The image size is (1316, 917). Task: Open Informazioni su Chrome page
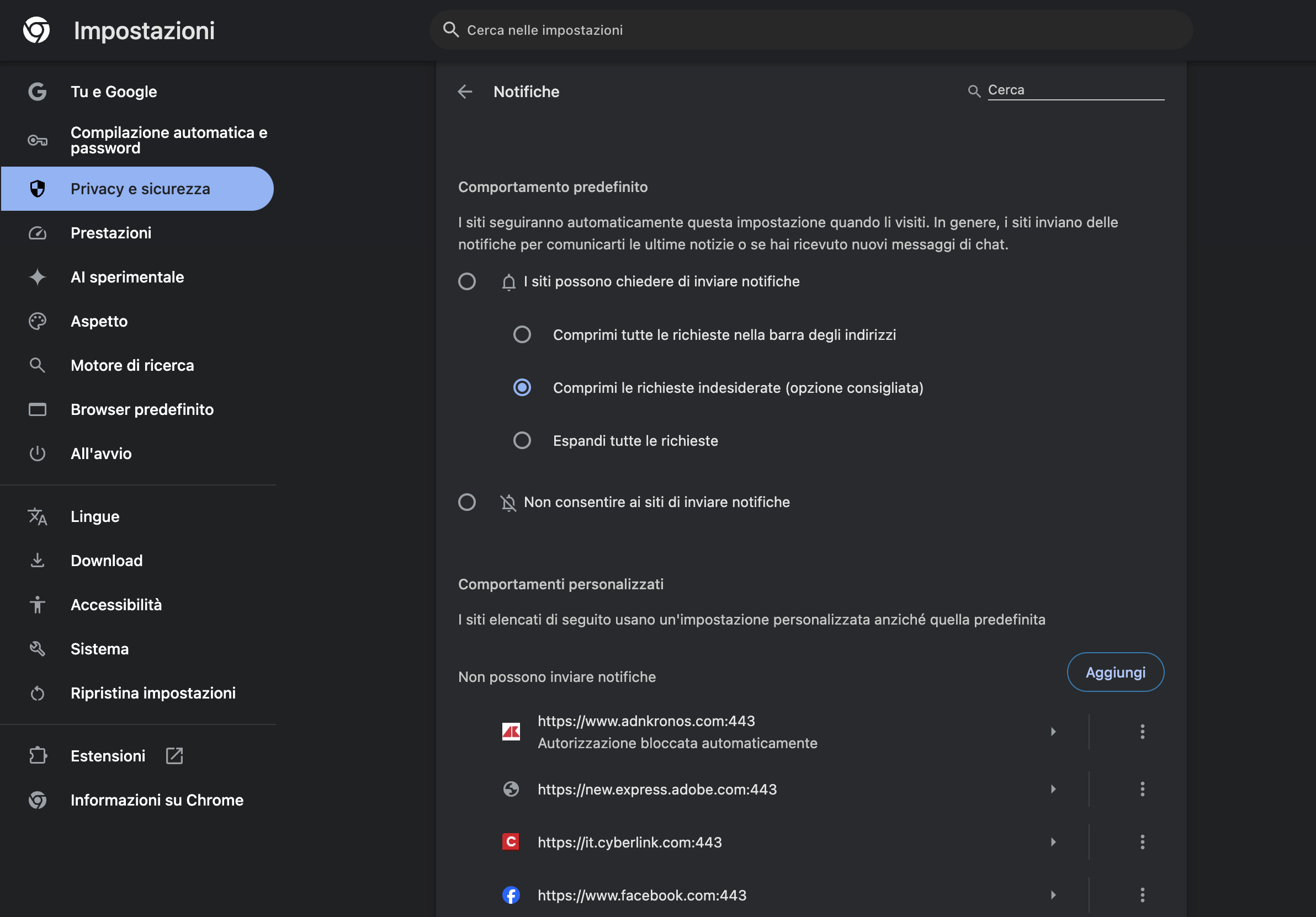156,799
